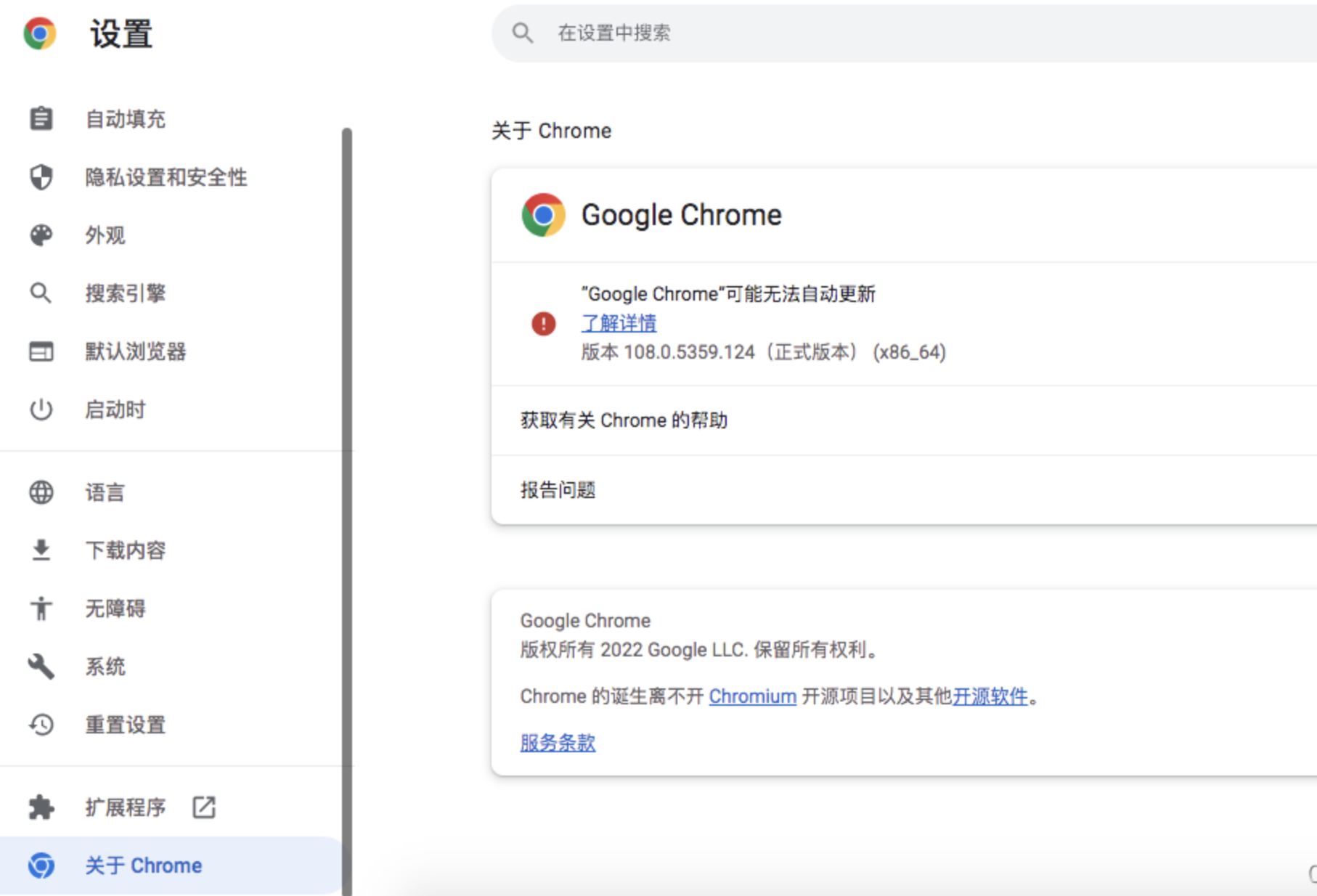
Task: Open 获取有关 Chrome 的帮助 row
Action: 904,420
